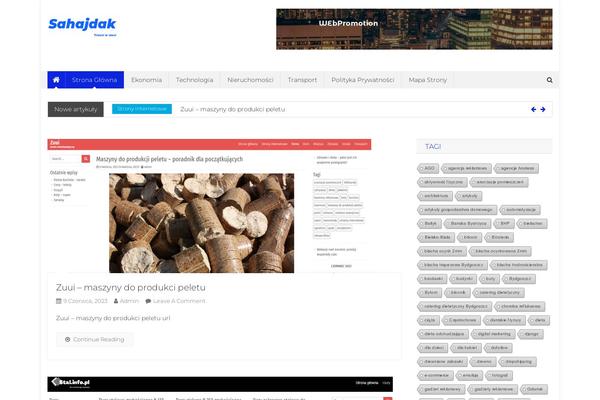Select the BHP tag
The height and width of the screenshot is (400, 600).
click(504, 224)
